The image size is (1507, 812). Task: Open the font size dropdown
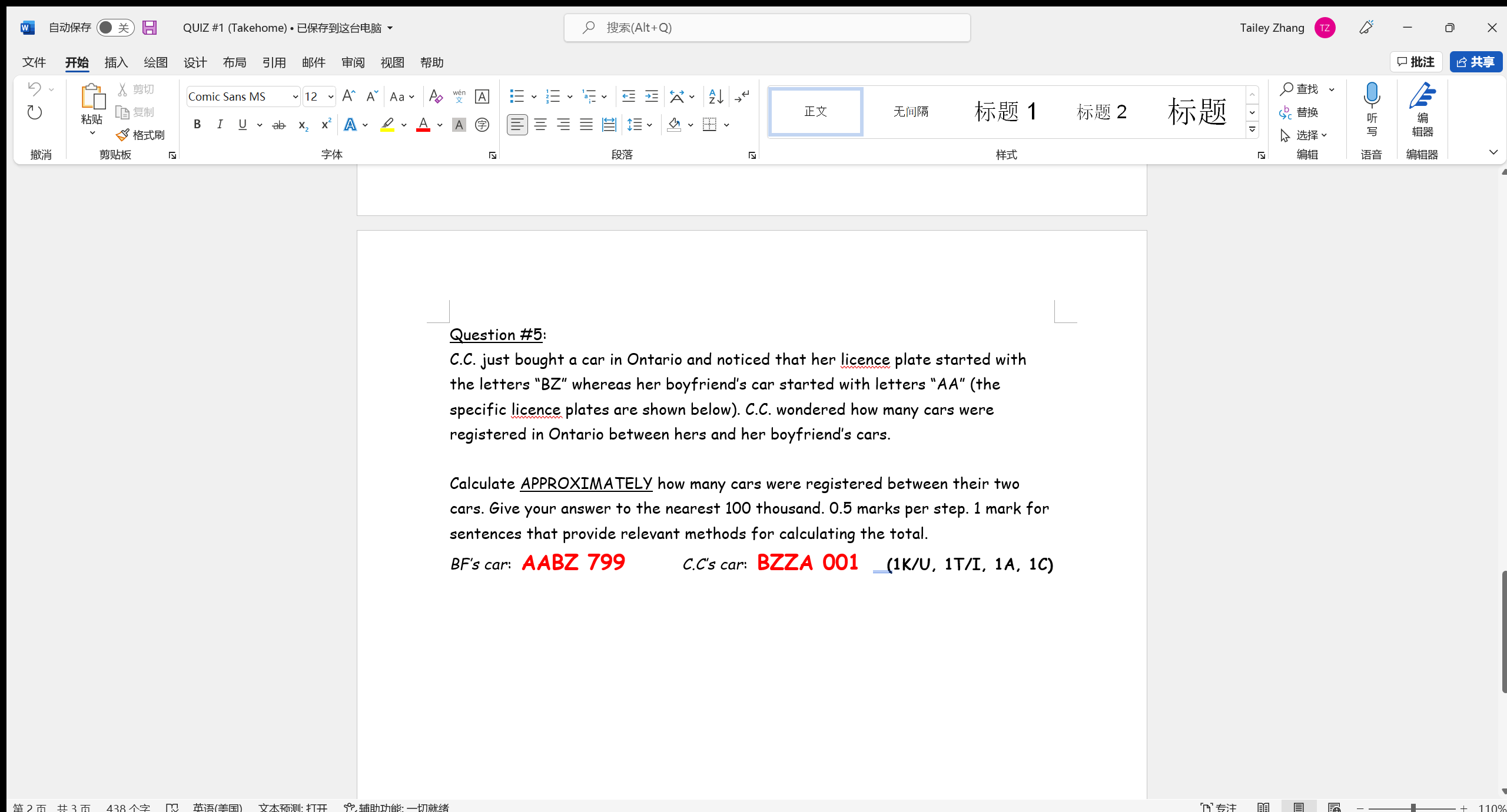pos(331,96)
